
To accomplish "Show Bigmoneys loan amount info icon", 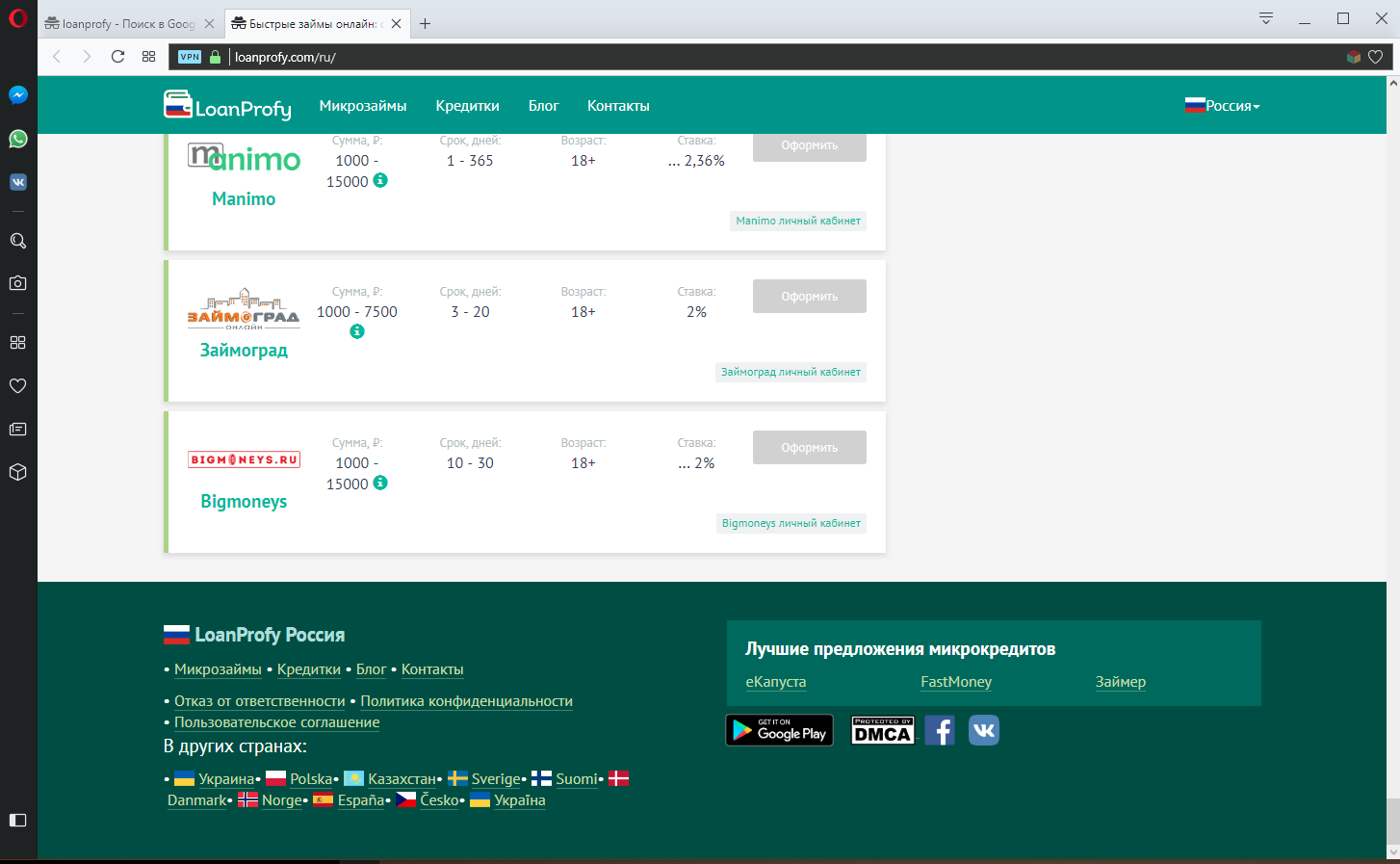I will pos(380,483).
